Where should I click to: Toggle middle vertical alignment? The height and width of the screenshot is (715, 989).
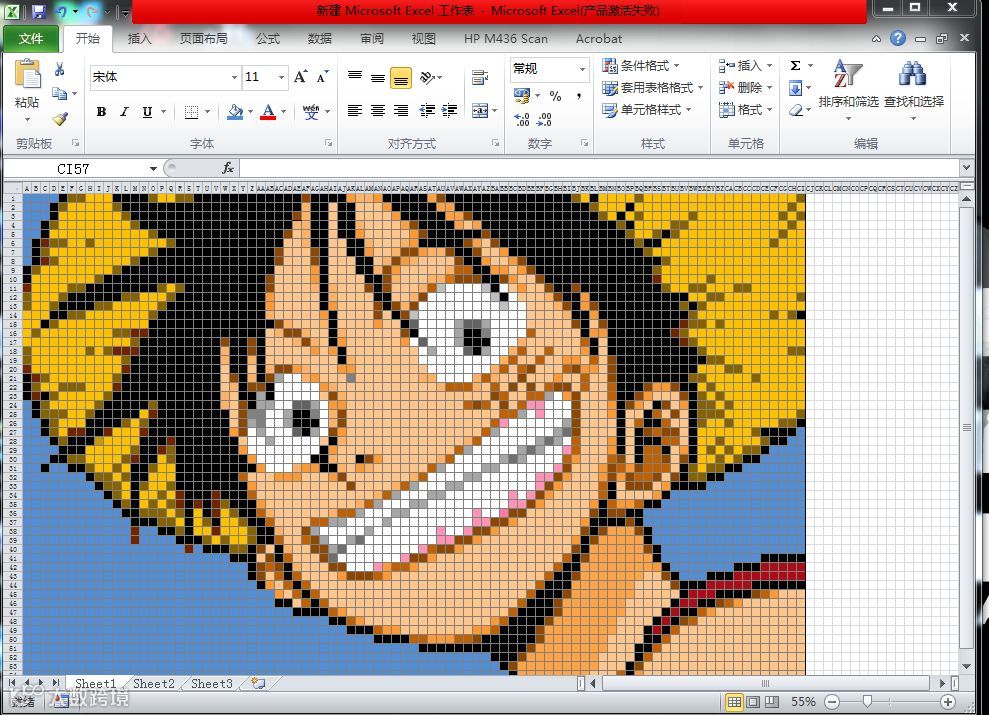click(x=377, y=78)
